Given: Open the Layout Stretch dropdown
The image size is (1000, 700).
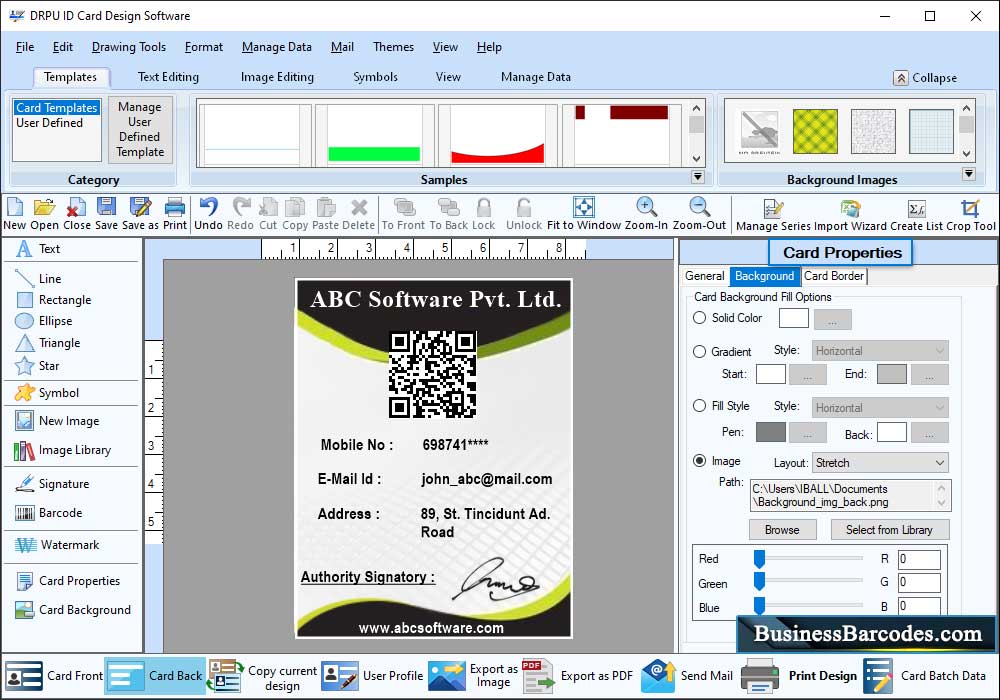Looking at the screenshot, I should (880, 463).
